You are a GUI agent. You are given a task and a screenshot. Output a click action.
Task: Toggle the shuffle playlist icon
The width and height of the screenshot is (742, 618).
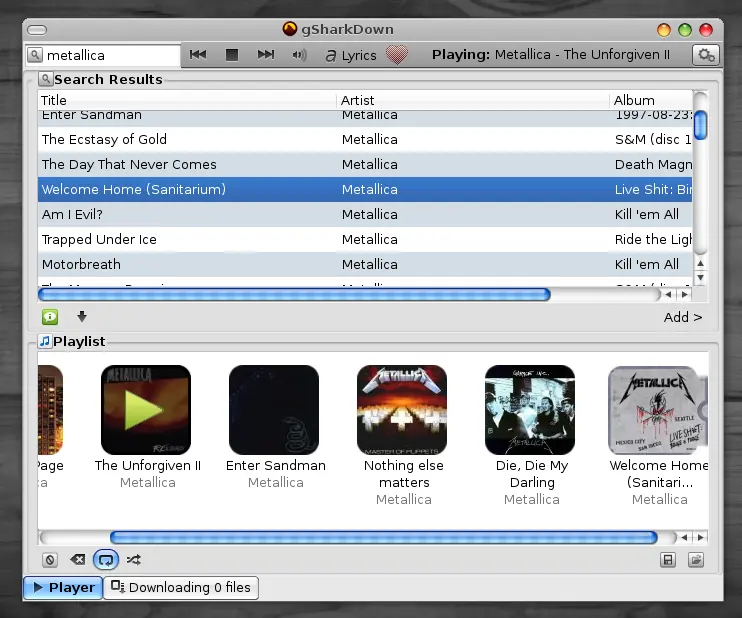[133, 560]
